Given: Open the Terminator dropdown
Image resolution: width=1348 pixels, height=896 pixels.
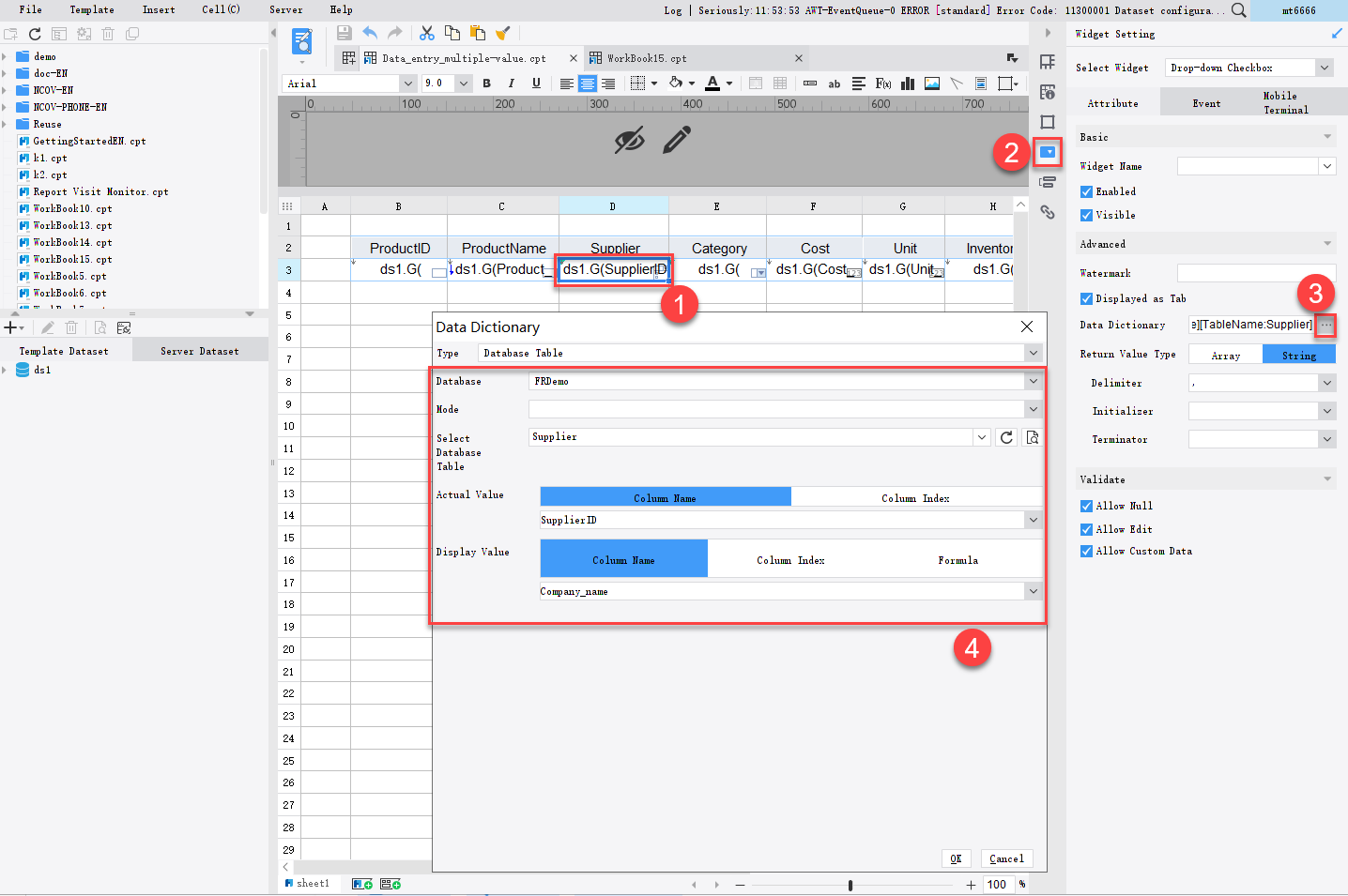Looking at the screenshot, I should pyautogui.click(x=1327, y=439).
